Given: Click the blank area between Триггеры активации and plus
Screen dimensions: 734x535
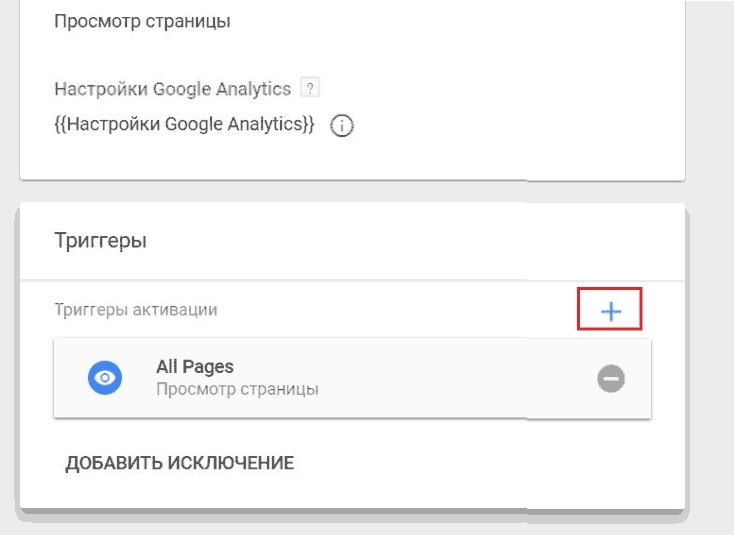Looking at the screenshot, I should click(x=398, y=310).
